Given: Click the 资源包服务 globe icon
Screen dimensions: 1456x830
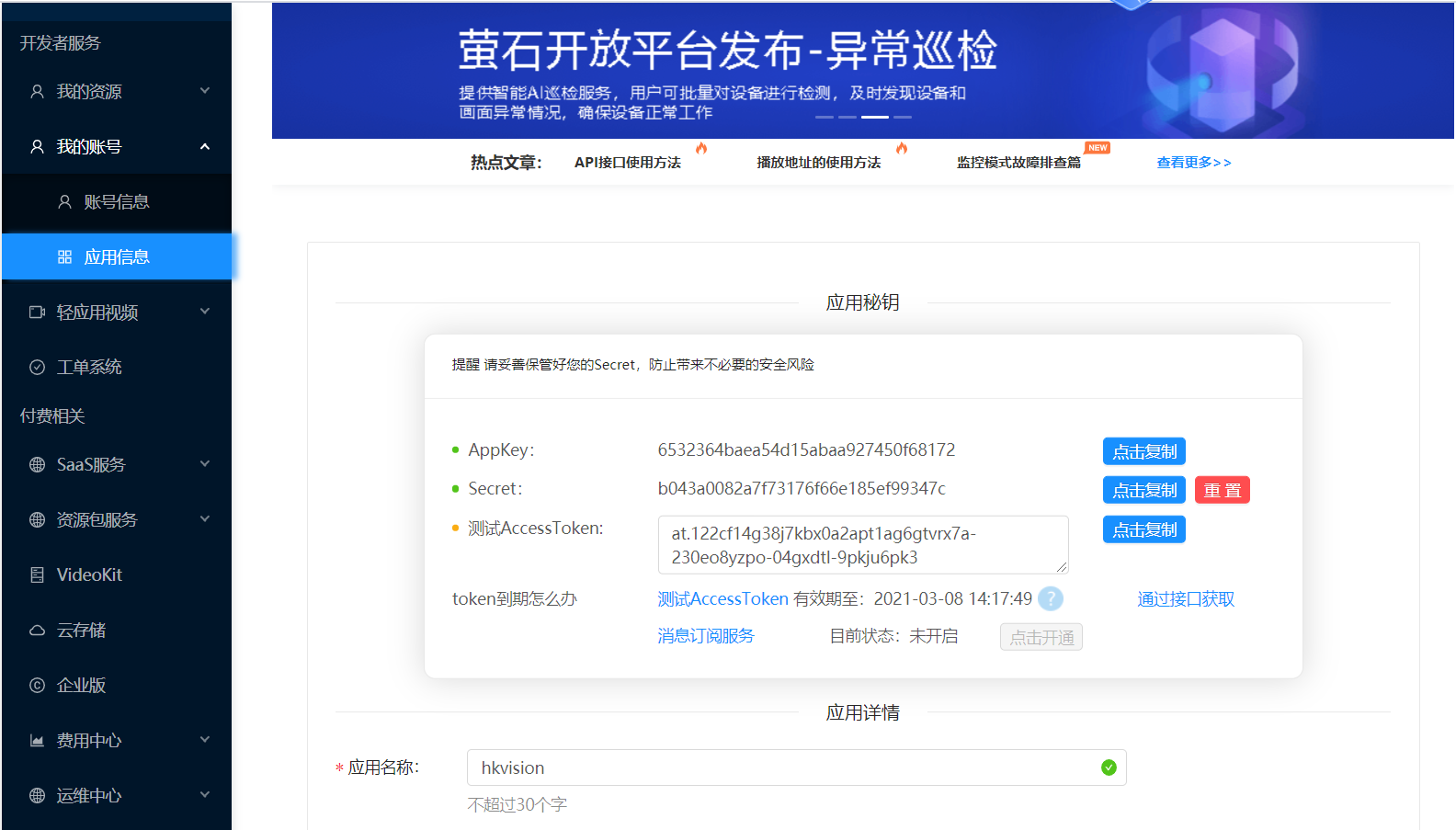Looking at the screenshot, I should pyautogui.click(x=37, y=520).
